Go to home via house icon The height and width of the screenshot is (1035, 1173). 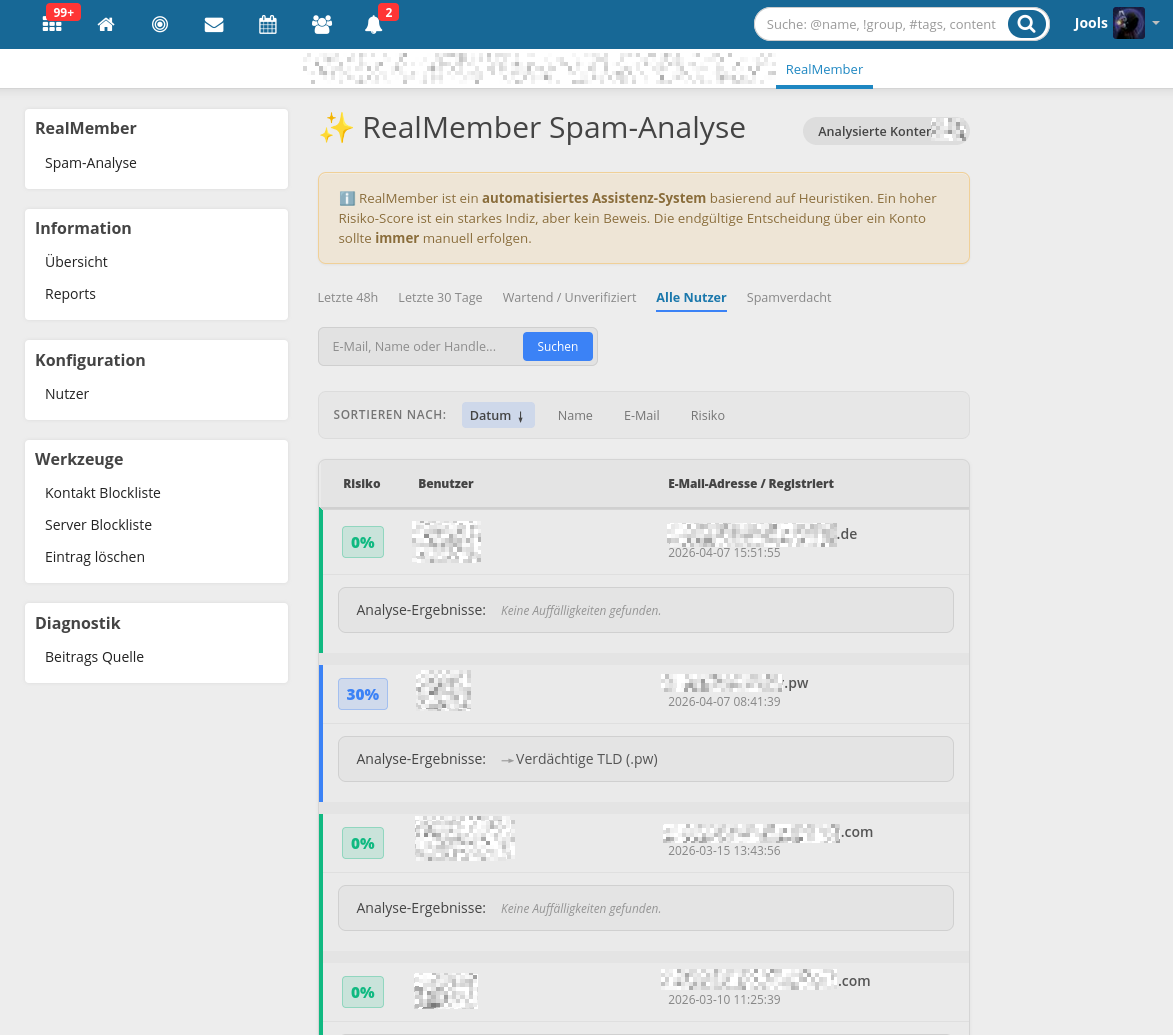[106, 25]
